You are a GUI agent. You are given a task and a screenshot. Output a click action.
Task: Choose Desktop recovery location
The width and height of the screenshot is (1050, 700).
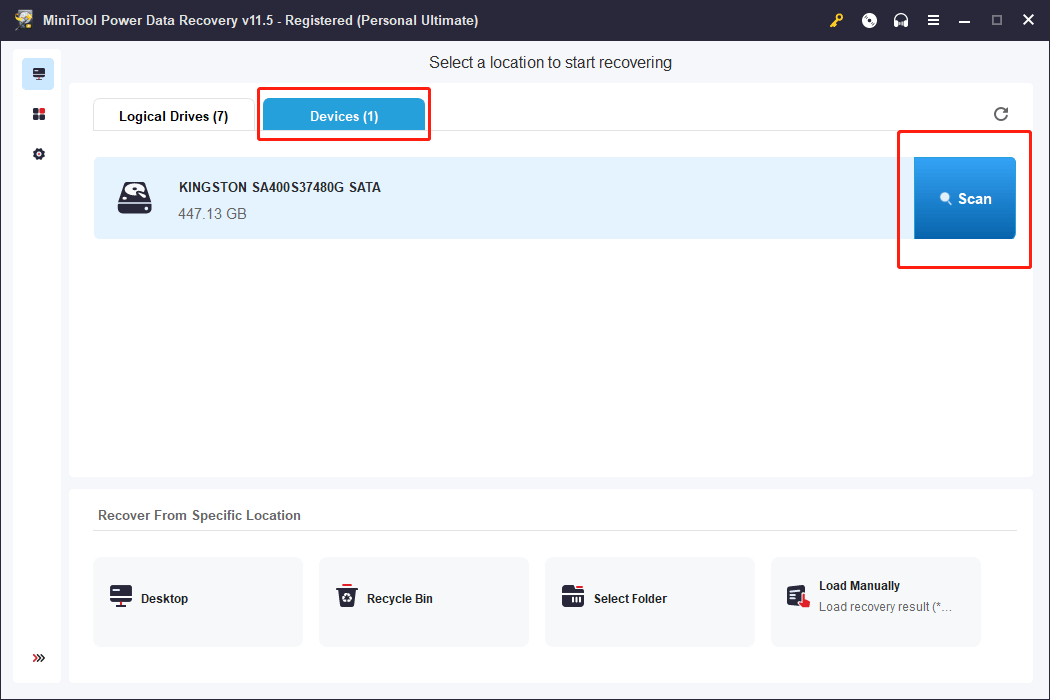click(198, 602)
